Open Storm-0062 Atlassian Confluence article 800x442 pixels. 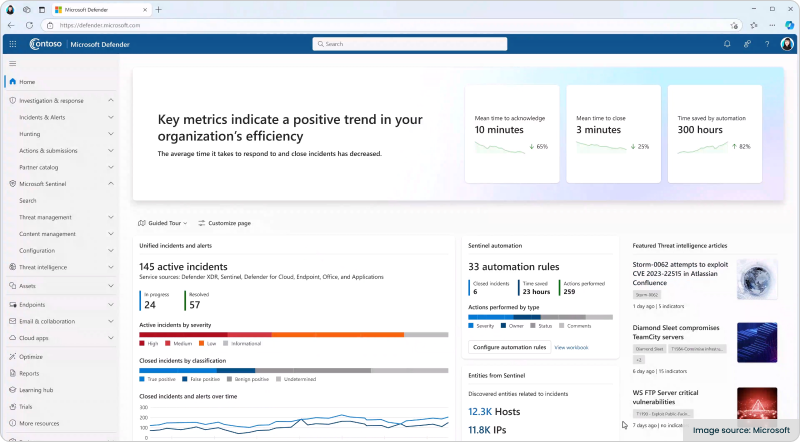680,274
